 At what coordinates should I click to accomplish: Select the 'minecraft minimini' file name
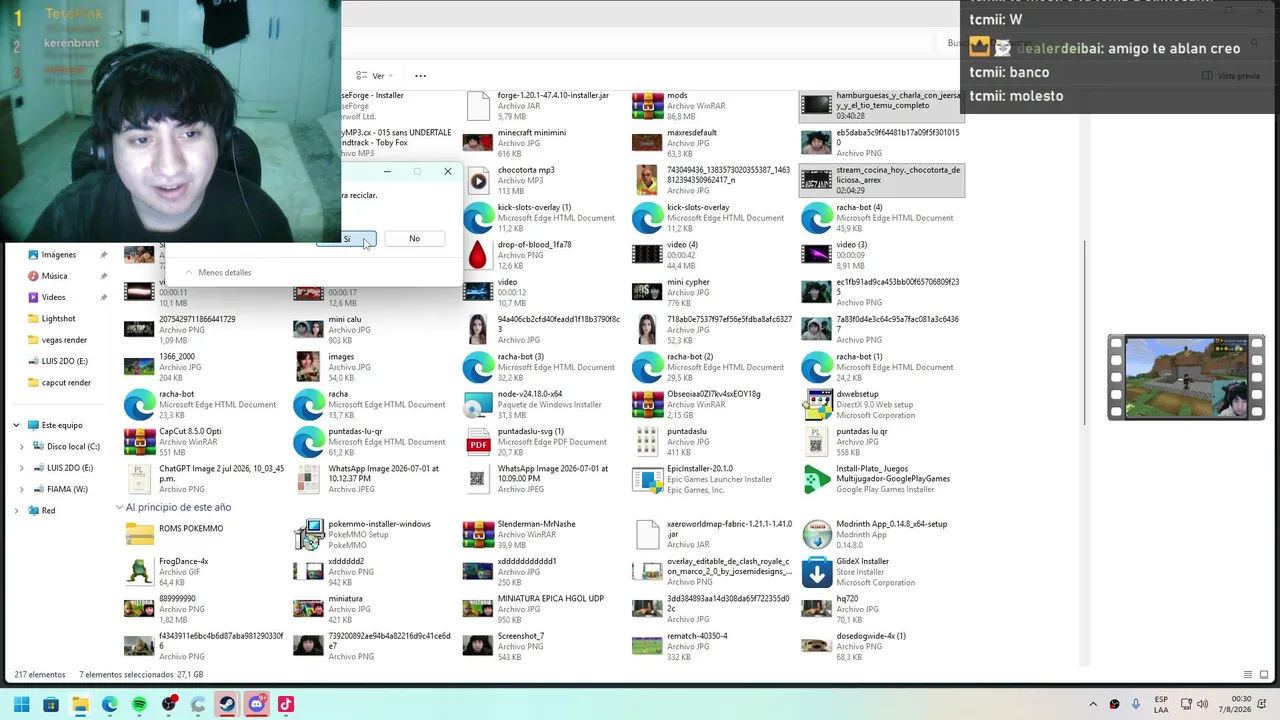pyautogui.click(x=531, y=133)
